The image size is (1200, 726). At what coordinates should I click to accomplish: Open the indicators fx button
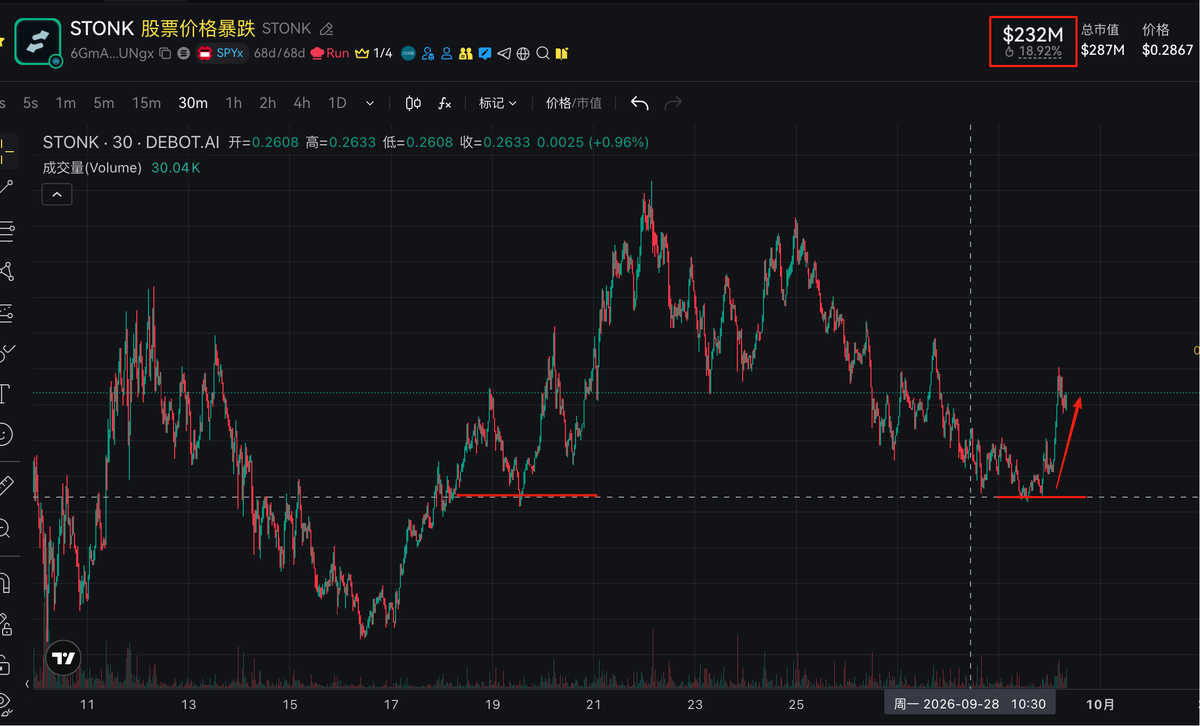[x=445, y=103]
